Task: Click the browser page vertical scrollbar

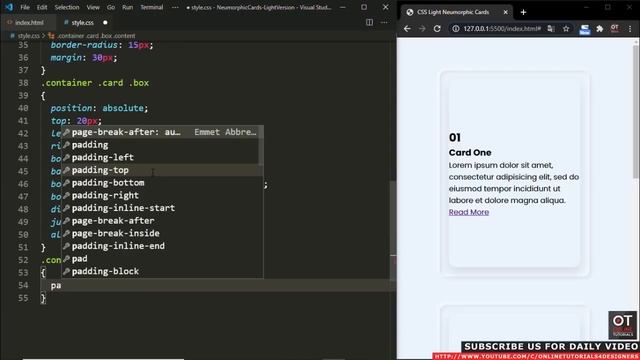Action: point(636,112)
